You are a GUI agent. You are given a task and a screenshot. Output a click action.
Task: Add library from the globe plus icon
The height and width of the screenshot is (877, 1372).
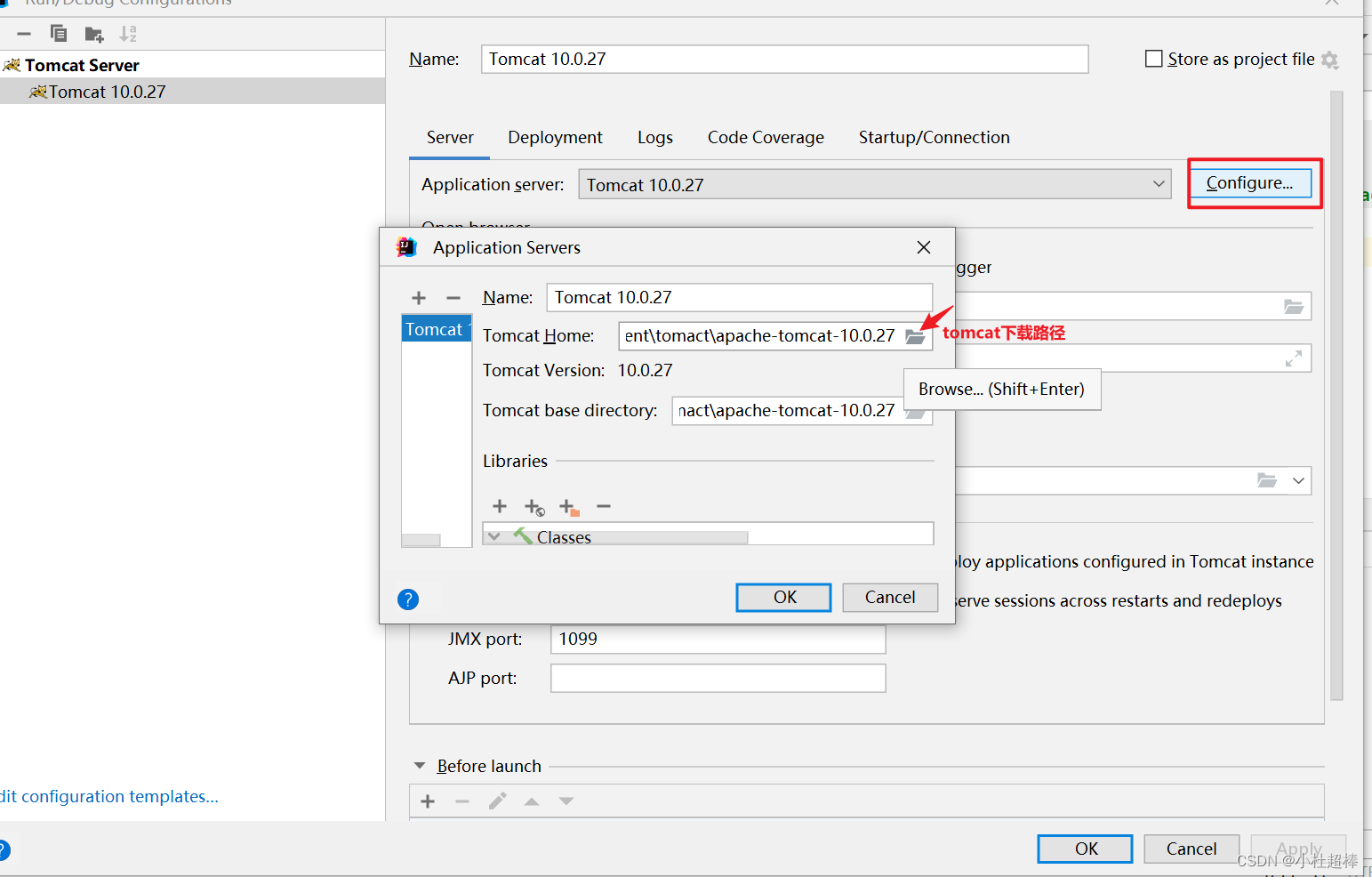(534, 507)
